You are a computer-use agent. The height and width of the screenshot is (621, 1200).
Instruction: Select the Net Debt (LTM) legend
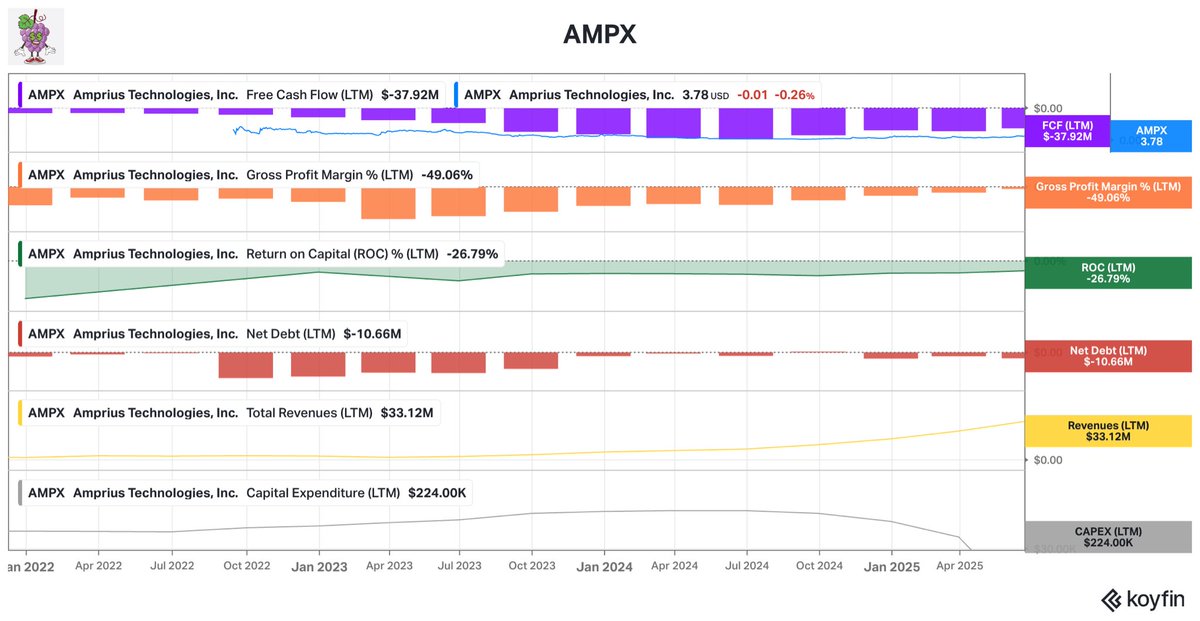point(211,333)
